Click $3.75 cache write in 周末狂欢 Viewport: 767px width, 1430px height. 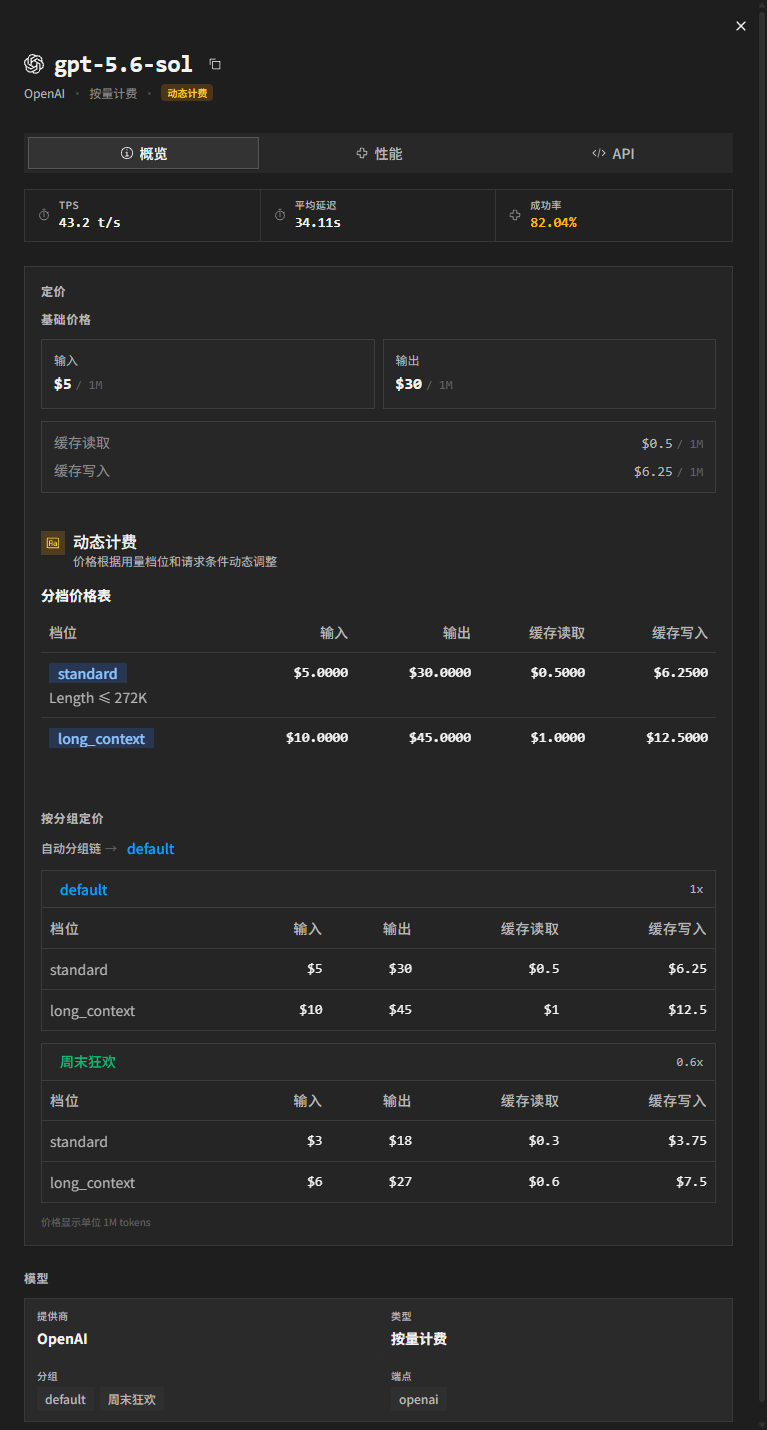[x=687, y=1141]
